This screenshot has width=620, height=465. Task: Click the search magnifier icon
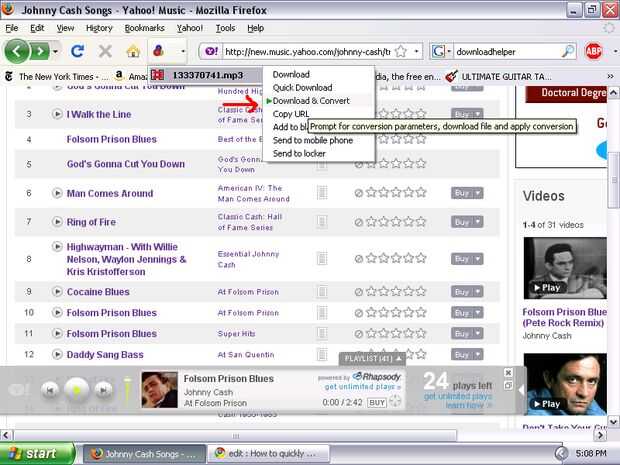point(568,51)
